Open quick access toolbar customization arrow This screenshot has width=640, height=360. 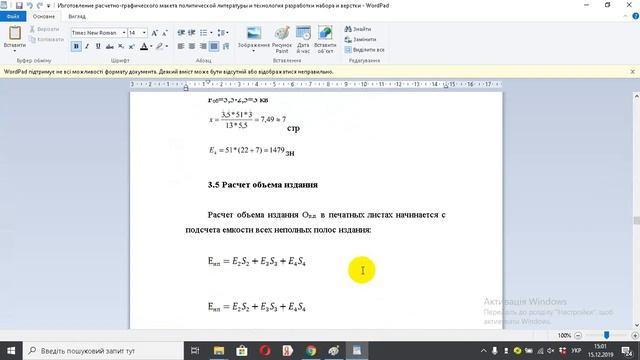tap(48, 6)
